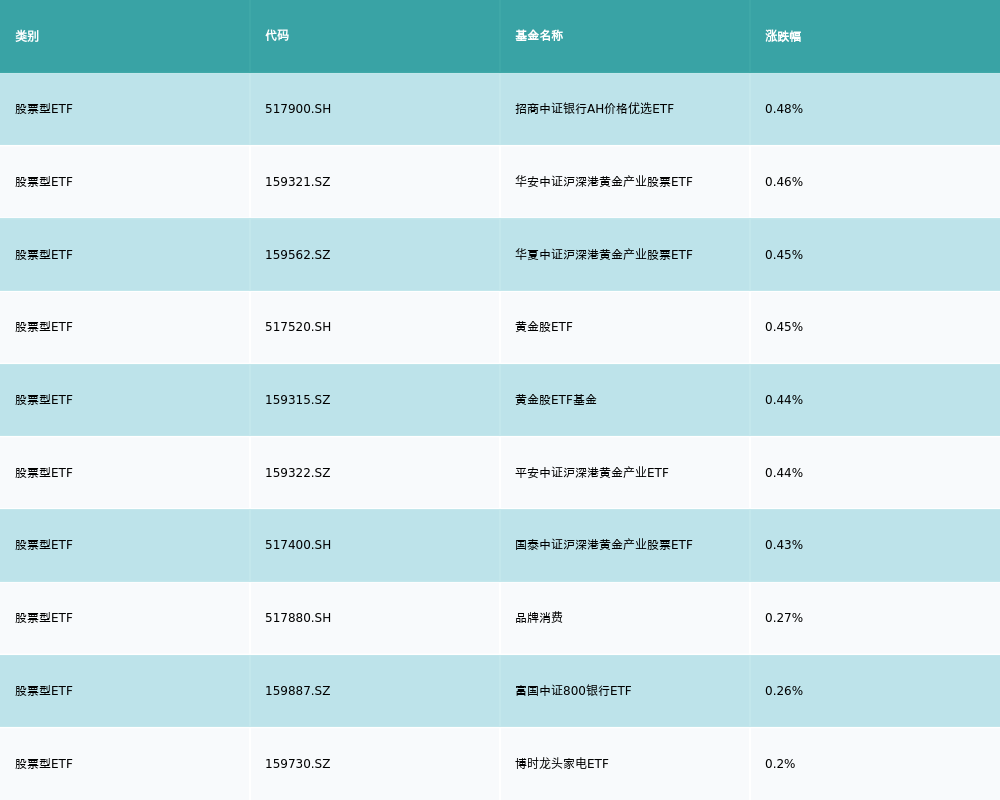Select fund code 517880.SH

(x=298, y=618)
